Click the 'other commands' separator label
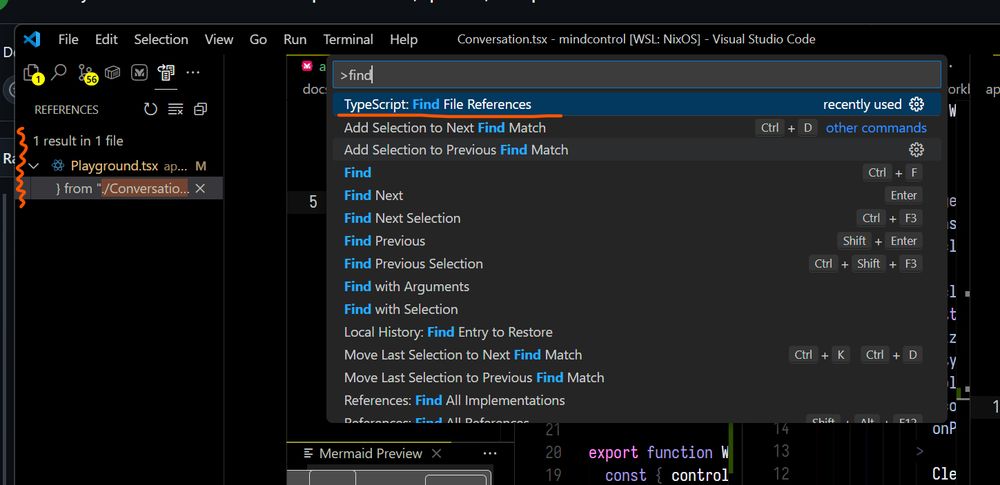The width and height of the screenshot is (1000, 485). (x=876, y=128)
